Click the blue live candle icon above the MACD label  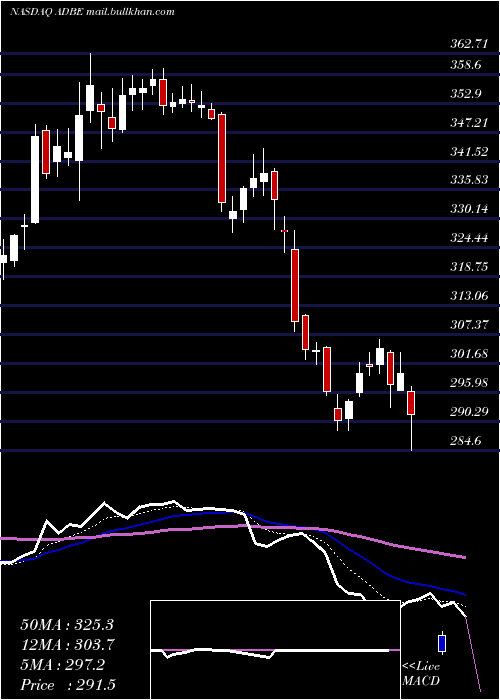pos(442,643)
